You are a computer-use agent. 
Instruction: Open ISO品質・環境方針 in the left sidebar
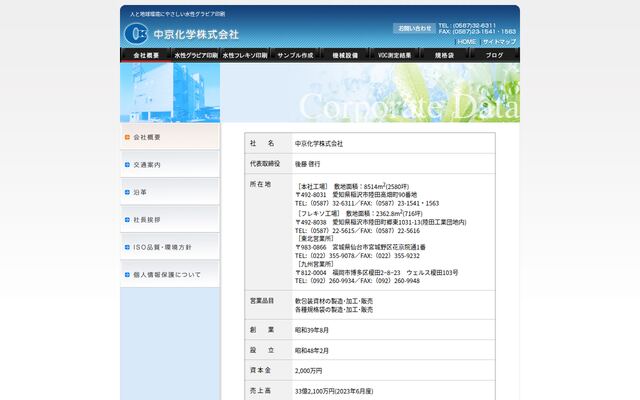point(170,247)
